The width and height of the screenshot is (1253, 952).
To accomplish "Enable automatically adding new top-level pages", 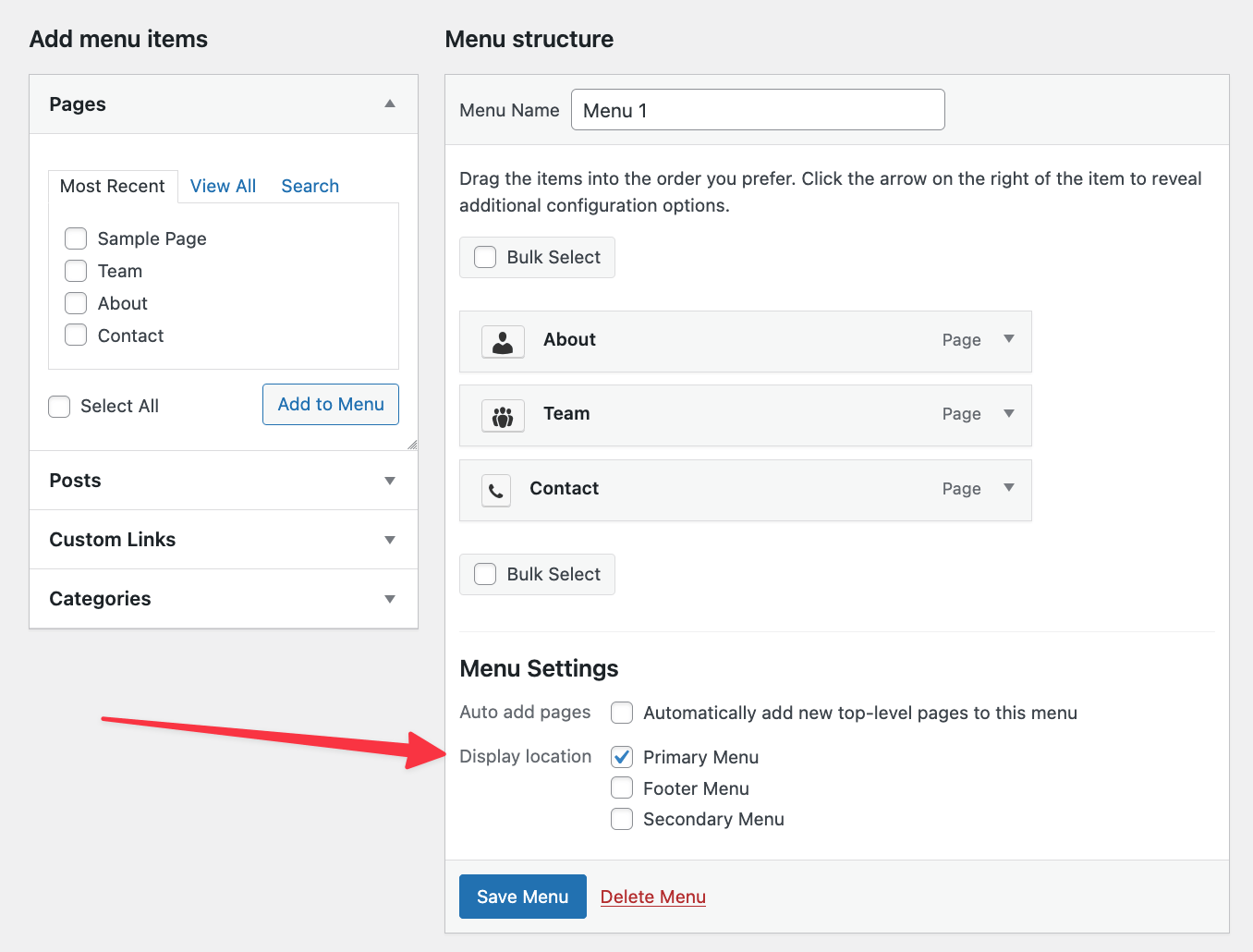I will [x=622, y=713].
